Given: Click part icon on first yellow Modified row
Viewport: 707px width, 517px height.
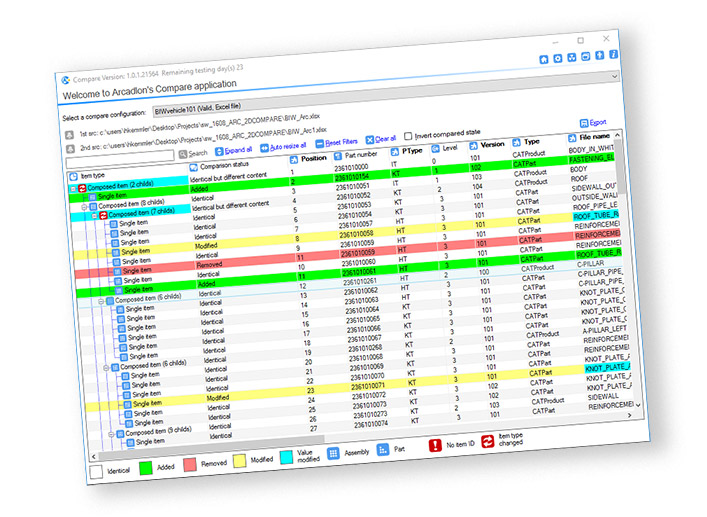Looking at the screenshot, I should [116, 252].
